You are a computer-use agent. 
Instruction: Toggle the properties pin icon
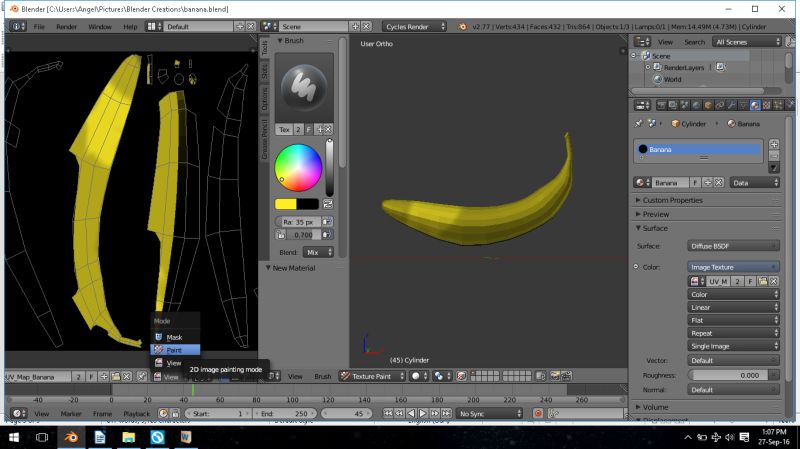coord(638,123)
